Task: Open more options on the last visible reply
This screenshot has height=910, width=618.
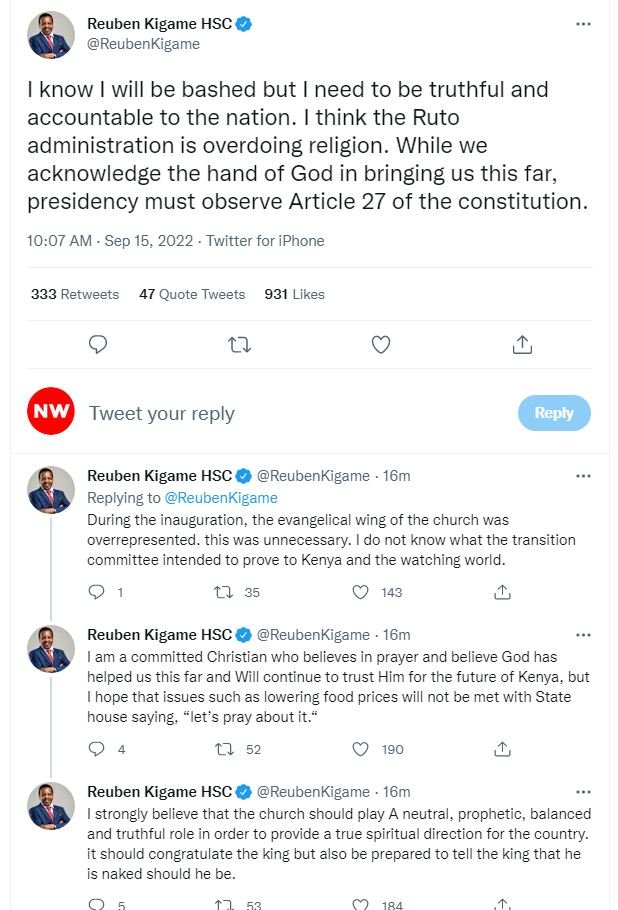Action: pyautogui.click(x=584, y=791)
